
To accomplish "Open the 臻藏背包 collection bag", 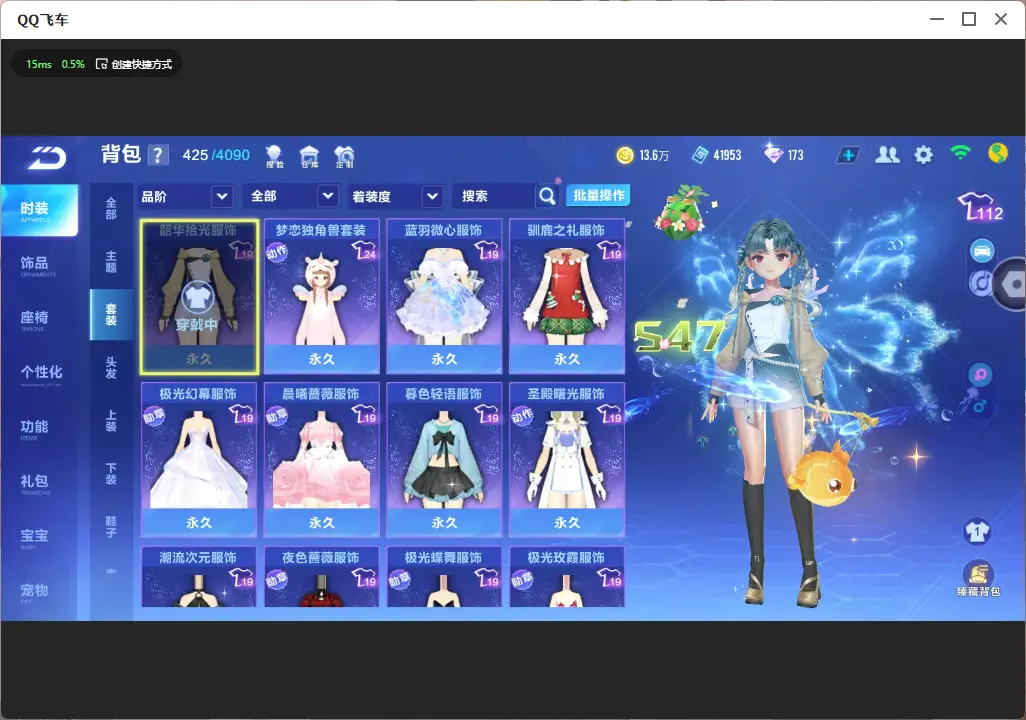I will [978, 579].
